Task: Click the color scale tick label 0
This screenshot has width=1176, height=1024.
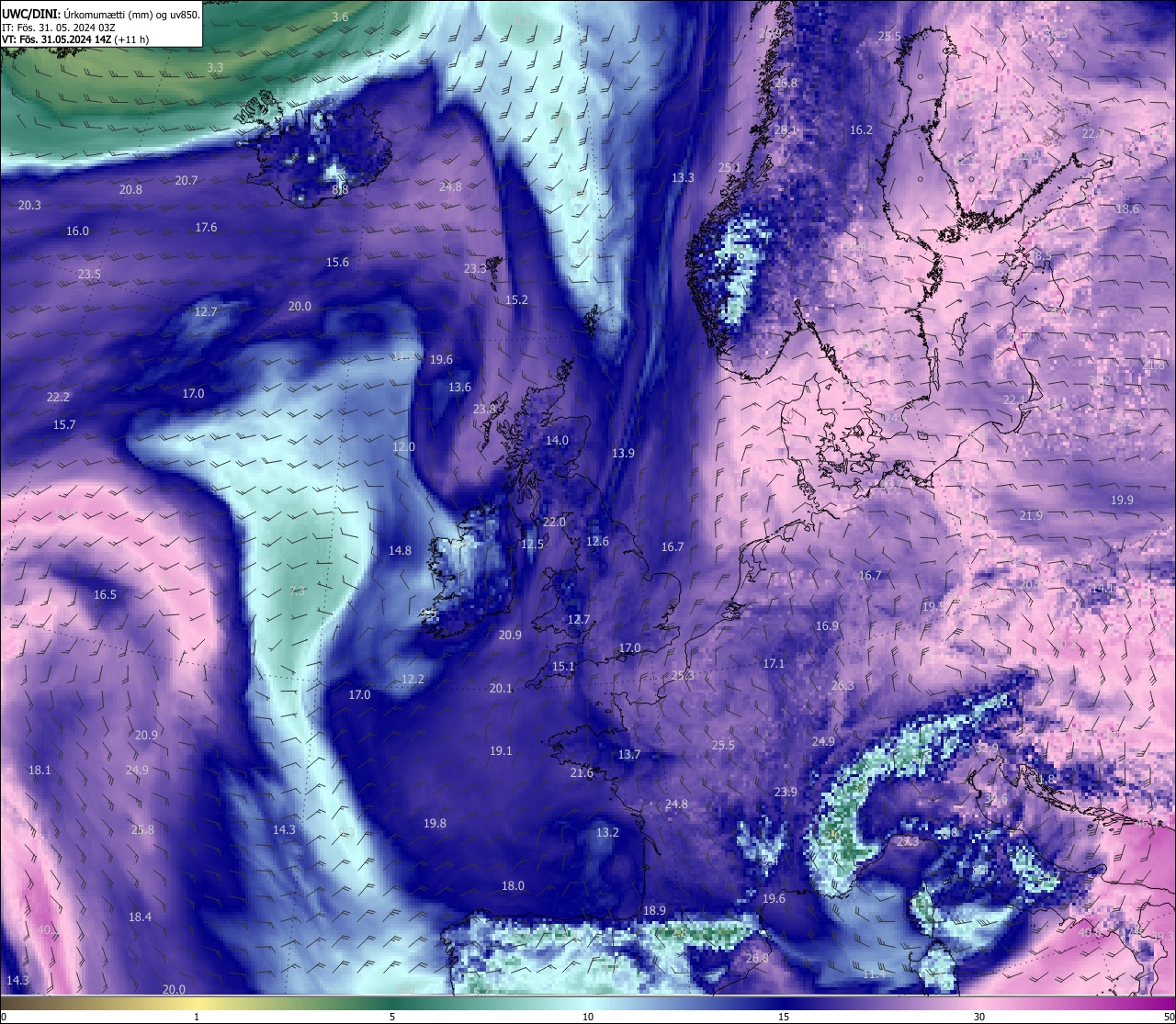Action: point(4,1017)
